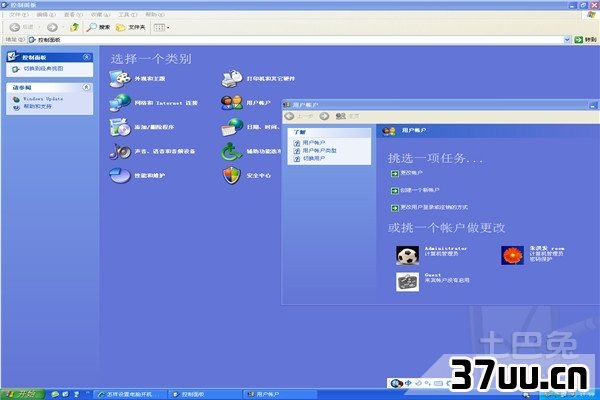600x400 pixels.
Task: Open the Sounds, Speech and Audio Devices icon
Action: (x=120, y=151)
